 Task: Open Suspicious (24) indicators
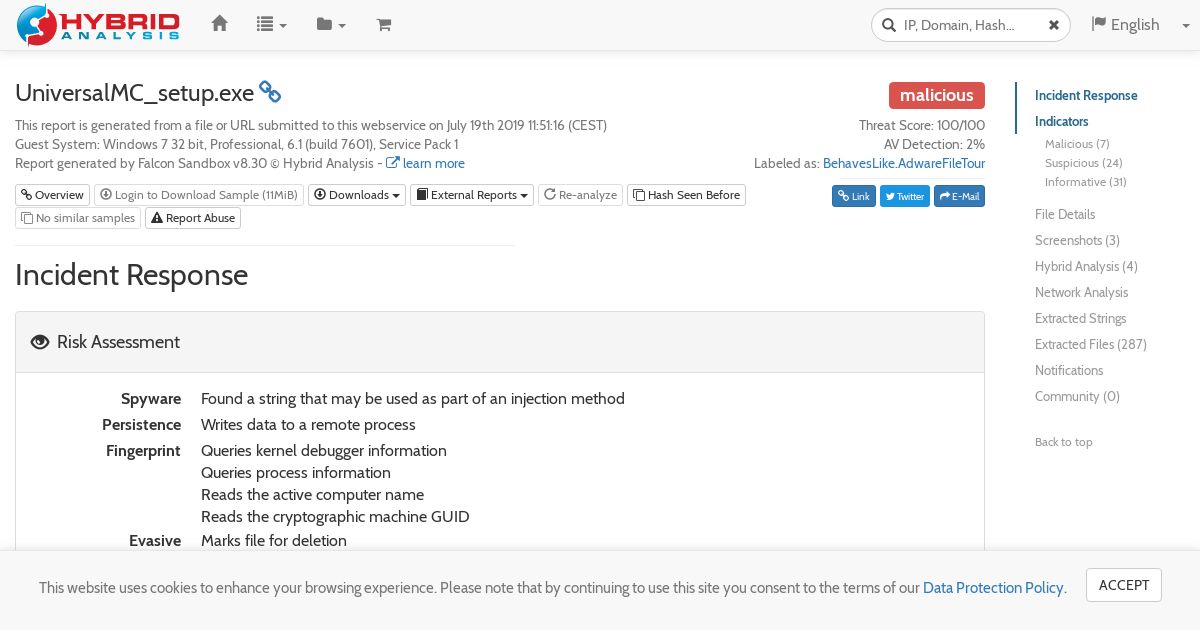click(1083, 163)
